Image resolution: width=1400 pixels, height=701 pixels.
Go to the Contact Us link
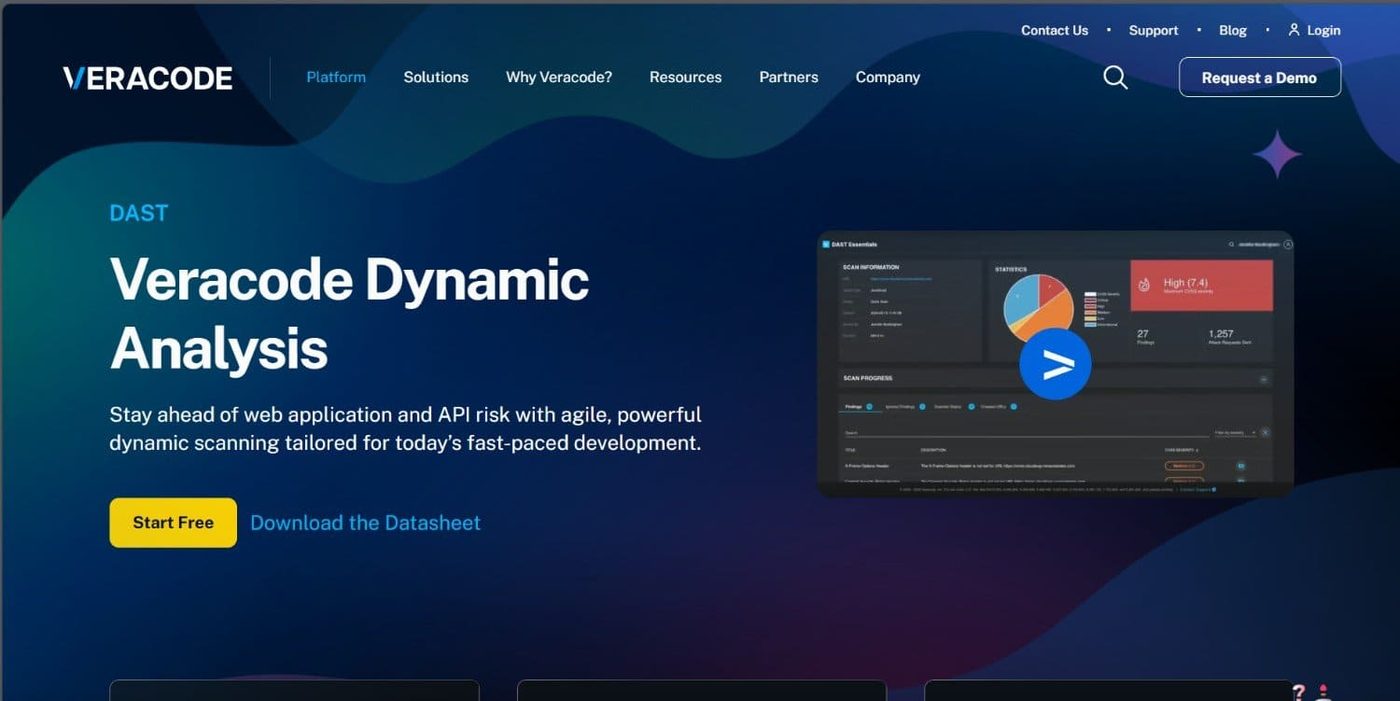(x=1054, y=30)
